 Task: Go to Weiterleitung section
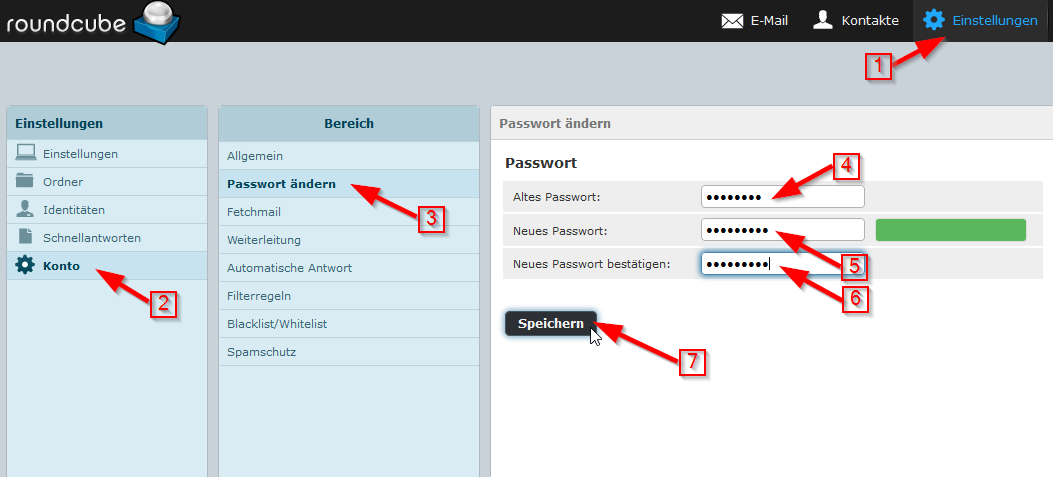point(264,240)
